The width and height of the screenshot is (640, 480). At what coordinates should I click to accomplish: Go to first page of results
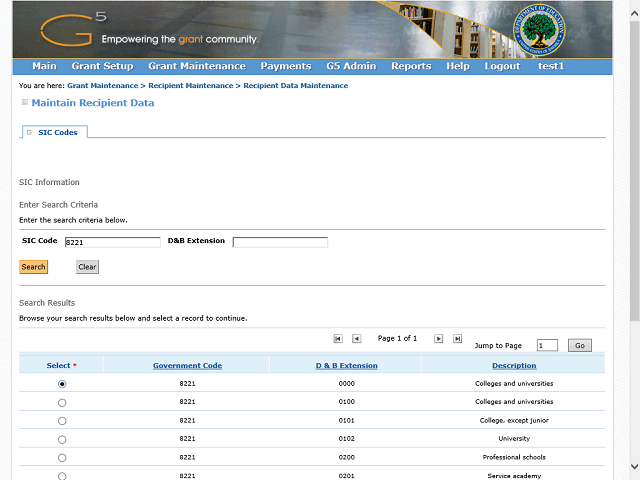[x=338, y=339]
